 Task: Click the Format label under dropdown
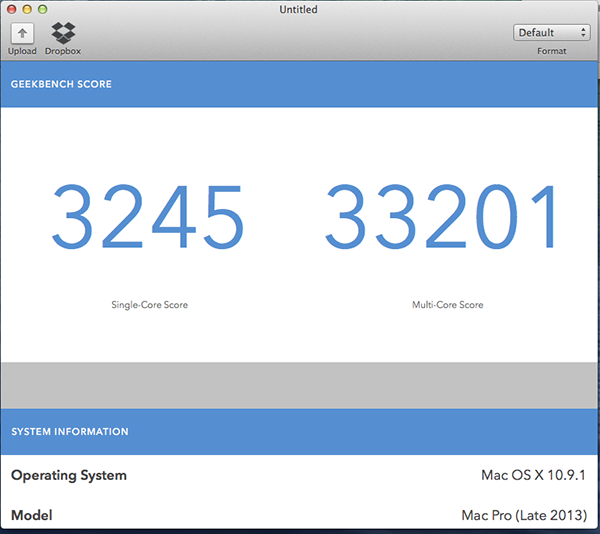coord(551,51)
